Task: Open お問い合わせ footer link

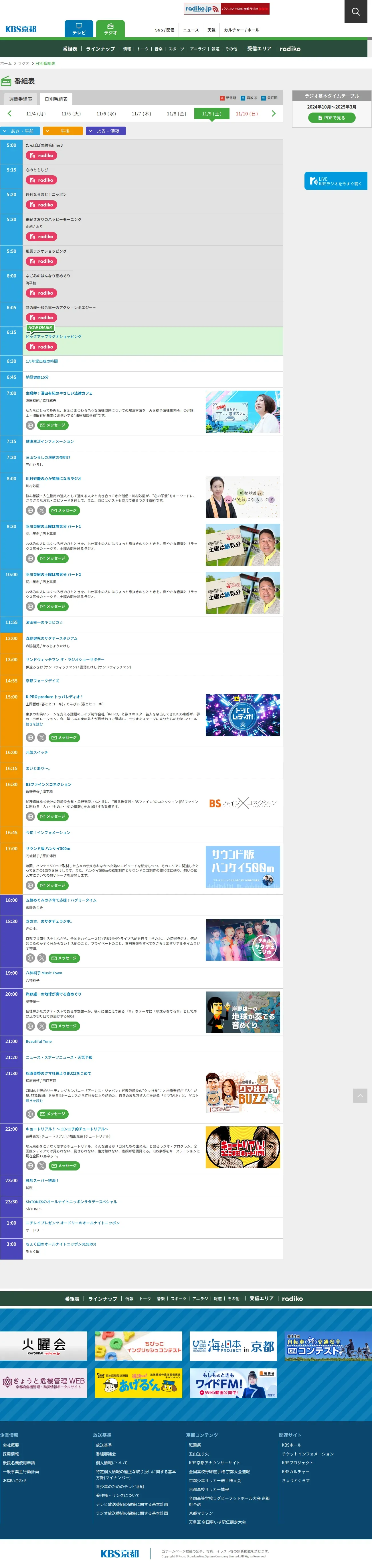Action: (x=15, y=1481)
